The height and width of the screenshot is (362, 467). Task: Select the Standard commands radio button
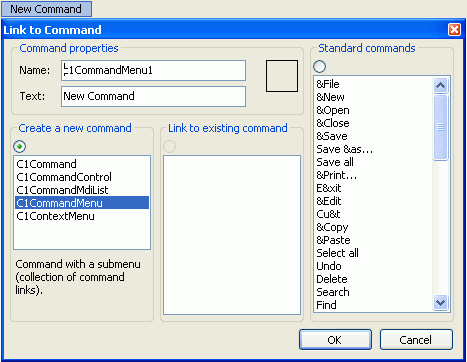tap(319, 66)
